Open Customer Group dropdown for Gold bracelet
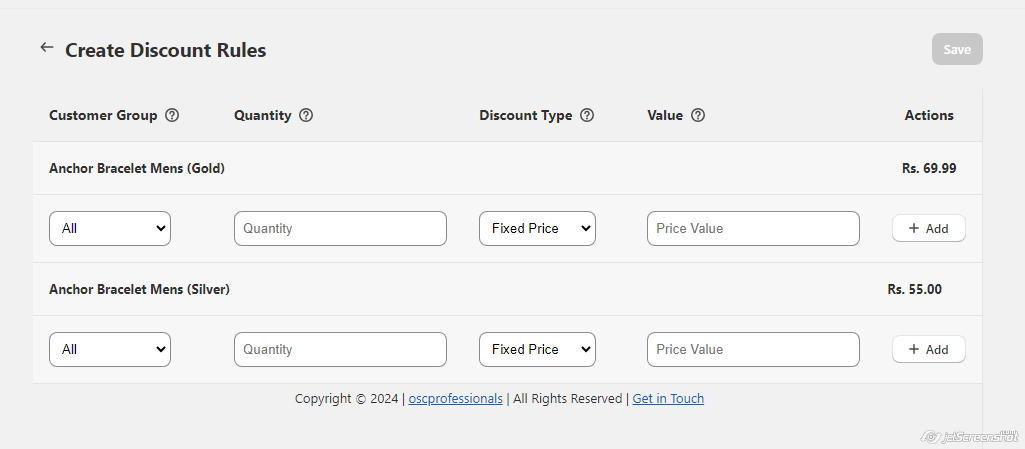Image resolution: width=1025 pixels, height=449 pixels. (x=110, y=228)
